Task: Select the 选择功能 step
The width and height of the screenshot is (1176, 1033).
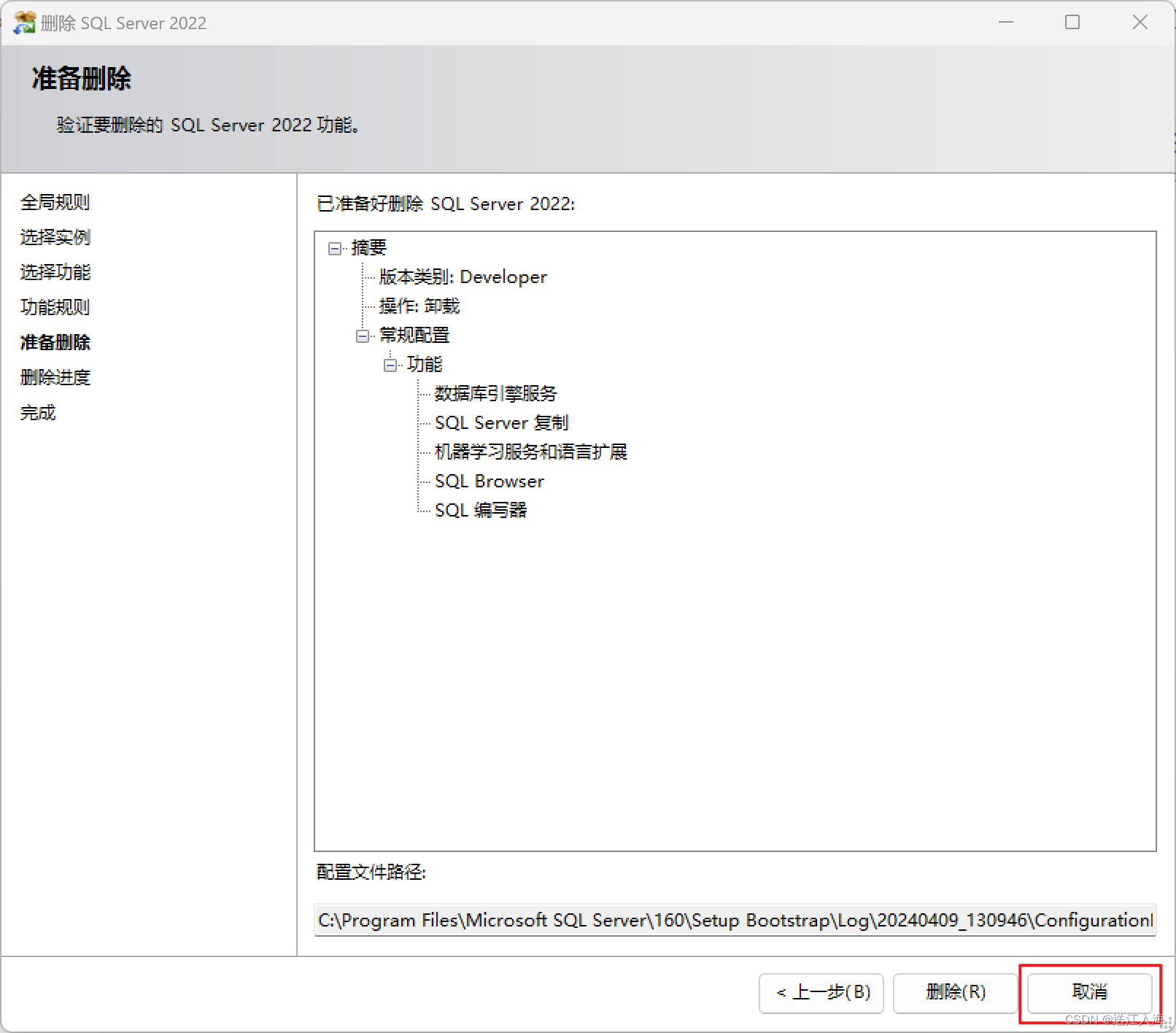Action: tap(55, 272)
